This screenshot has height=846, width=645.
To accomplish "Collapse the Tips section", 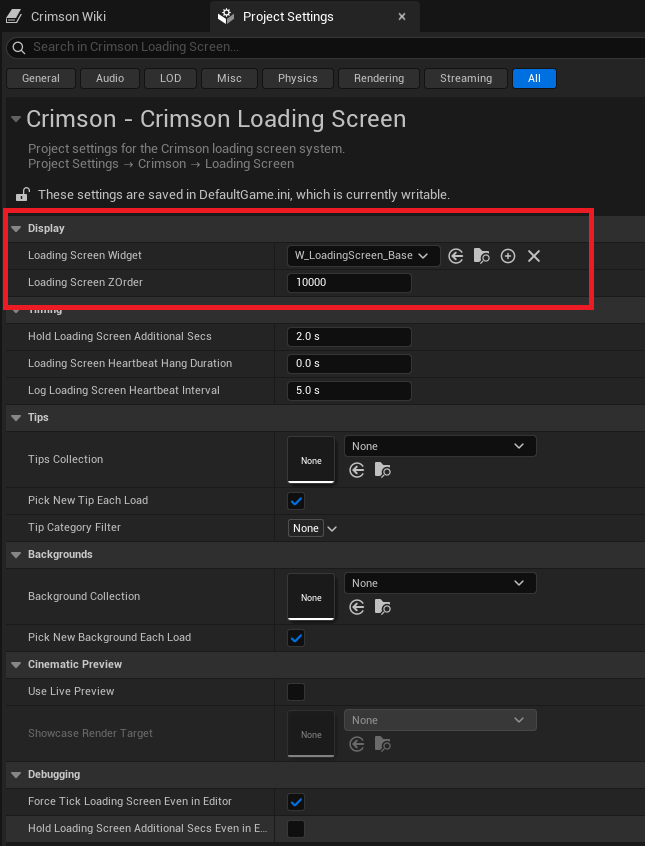I will 16,418.
